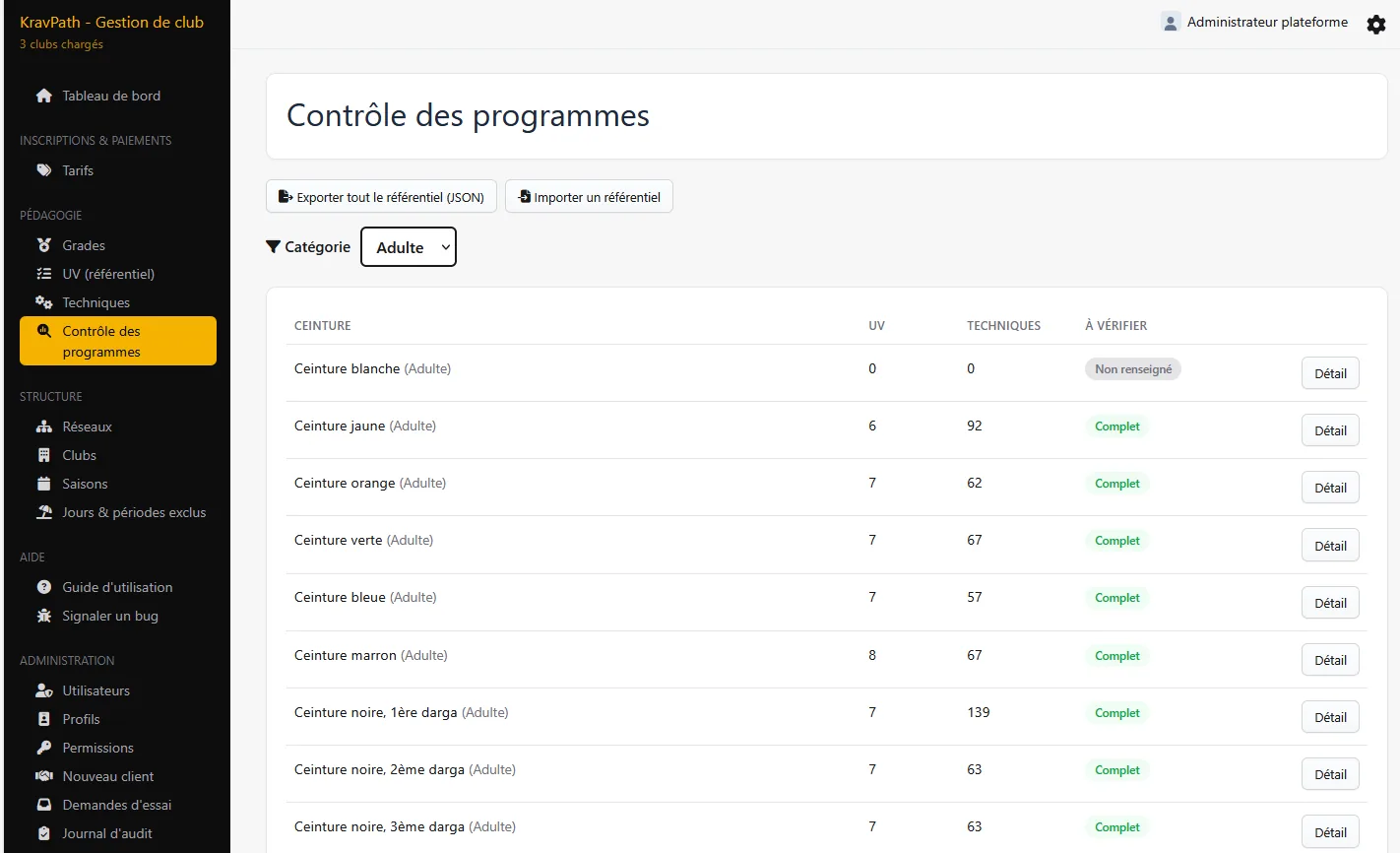The height and width of the screenshot is (853, 1400).
Task: Open the Administrateur plateforme user menu
Action: (x=1254, y=22)
